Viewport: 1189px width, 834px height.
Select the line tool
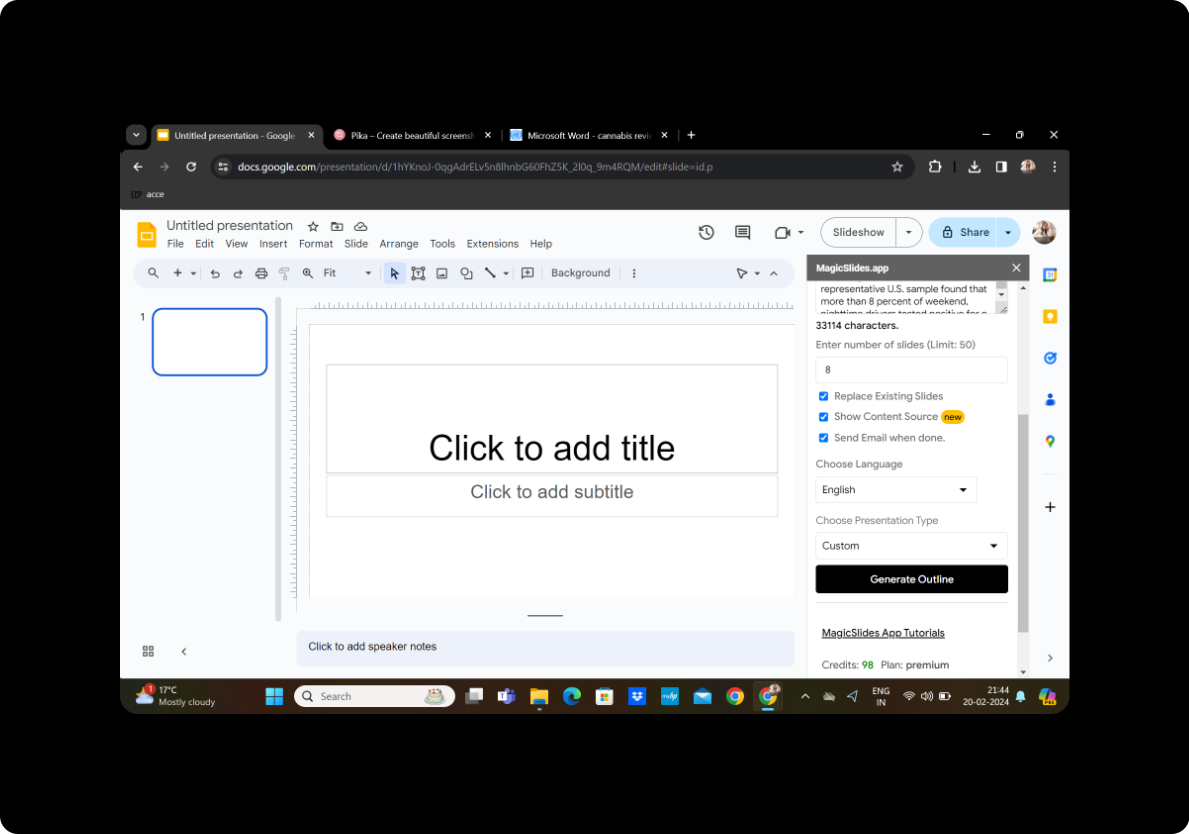pyautogui.click(x=491, y=273)
